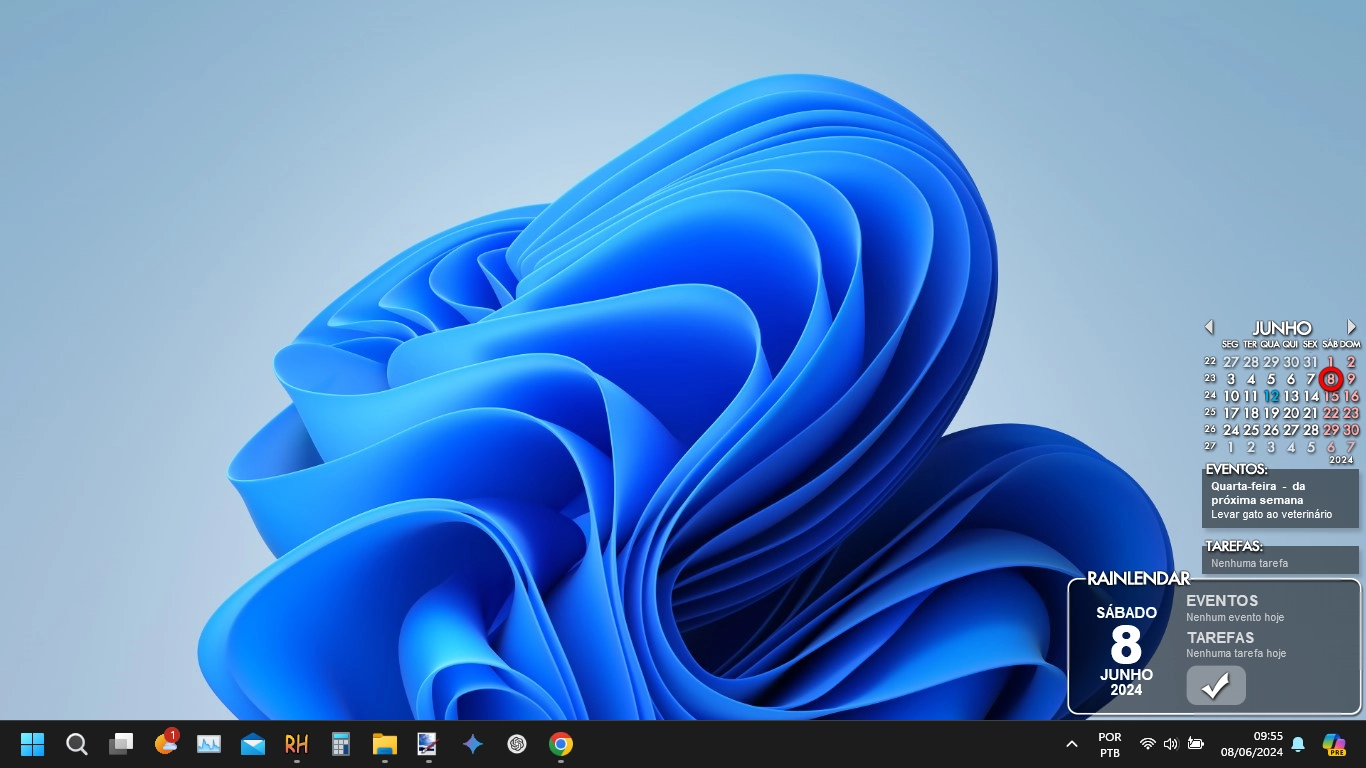Select June 12 highlighted in blue
Viewport: 1366px width, 768px height.
1270,396
